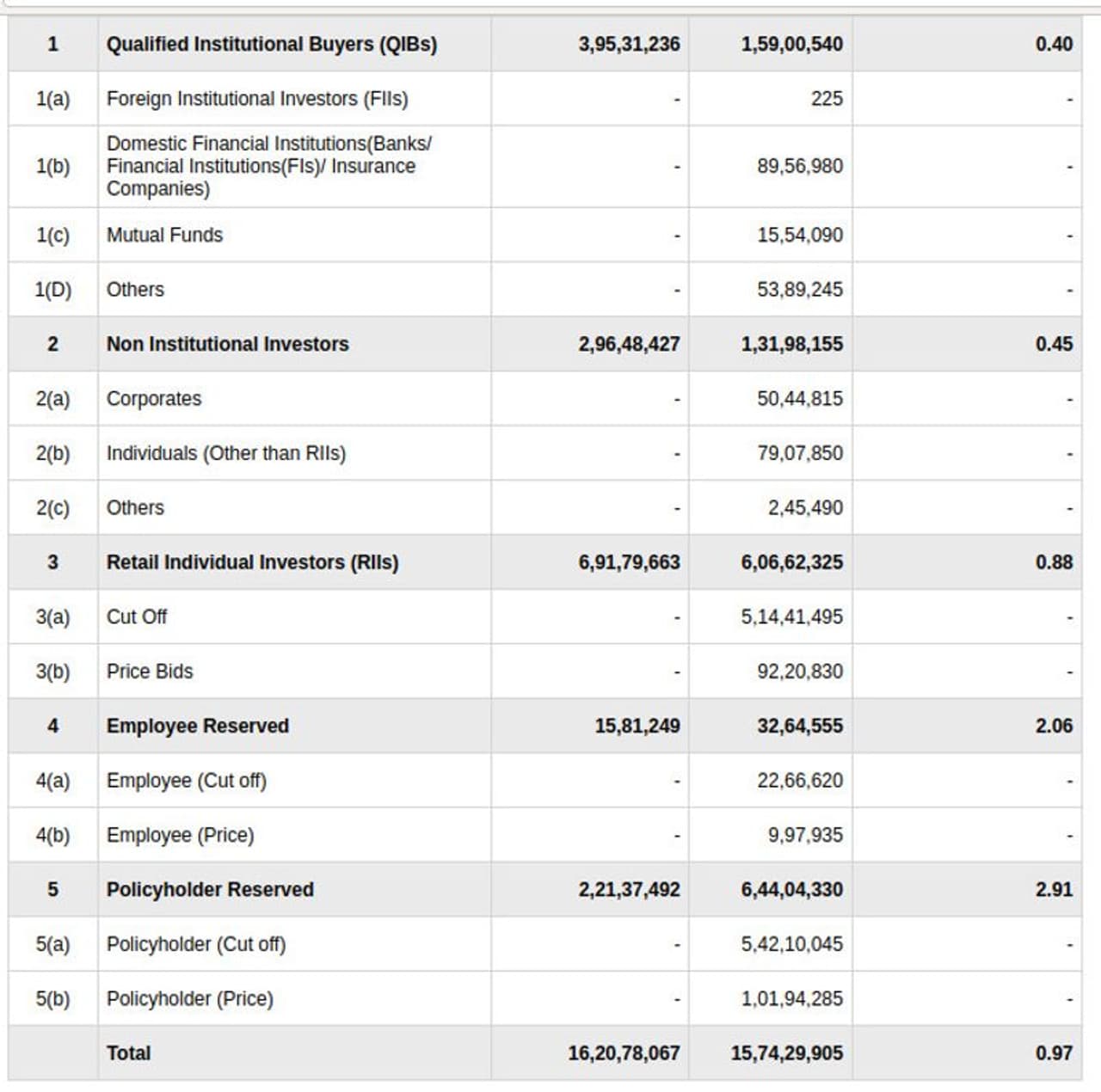1101x1092 pixels.
Task: Click the Domestic Financial Institutions category cell
Action: point(268,166)
